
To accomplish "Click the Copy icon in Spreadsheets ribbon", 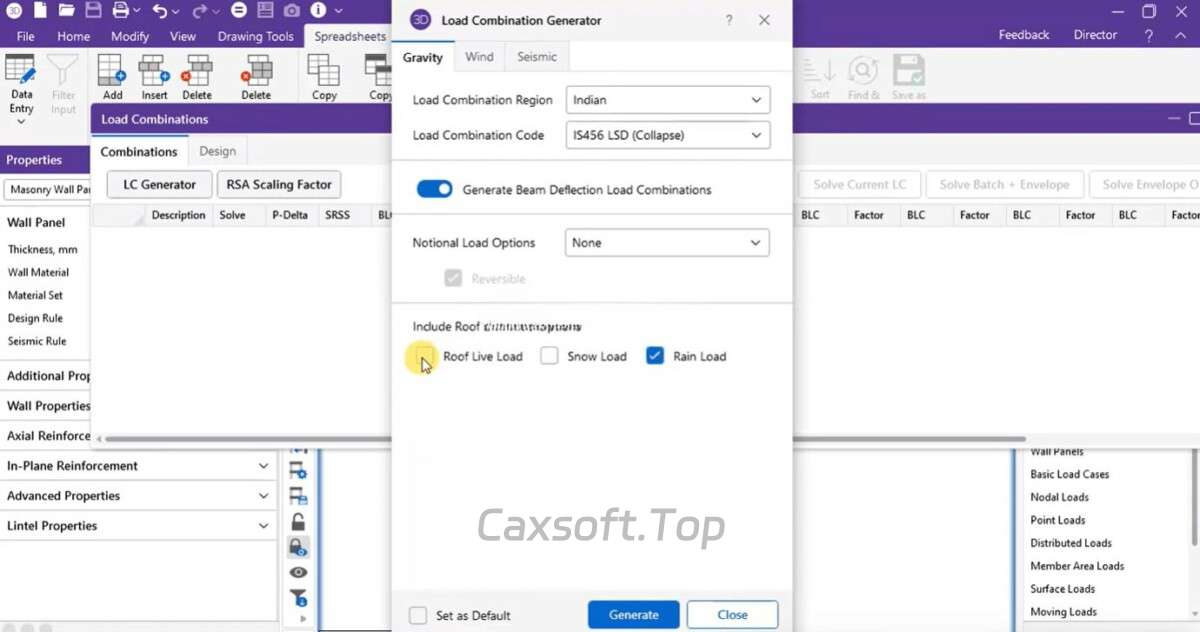I will click(x=324, y=74).
